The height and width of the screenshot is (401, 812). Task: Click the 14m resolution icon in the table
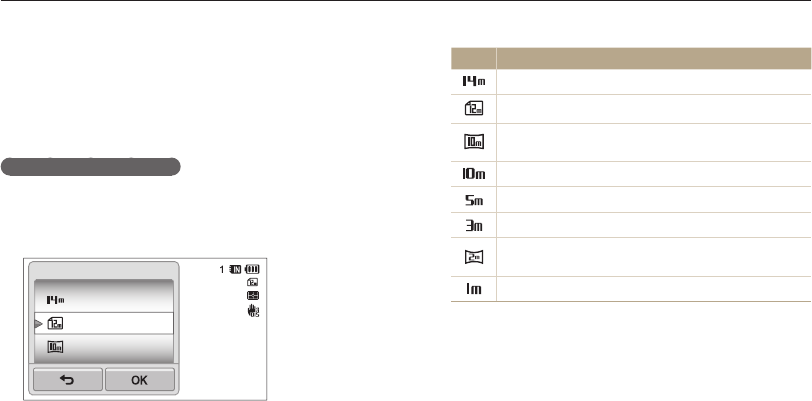point(473,78)
